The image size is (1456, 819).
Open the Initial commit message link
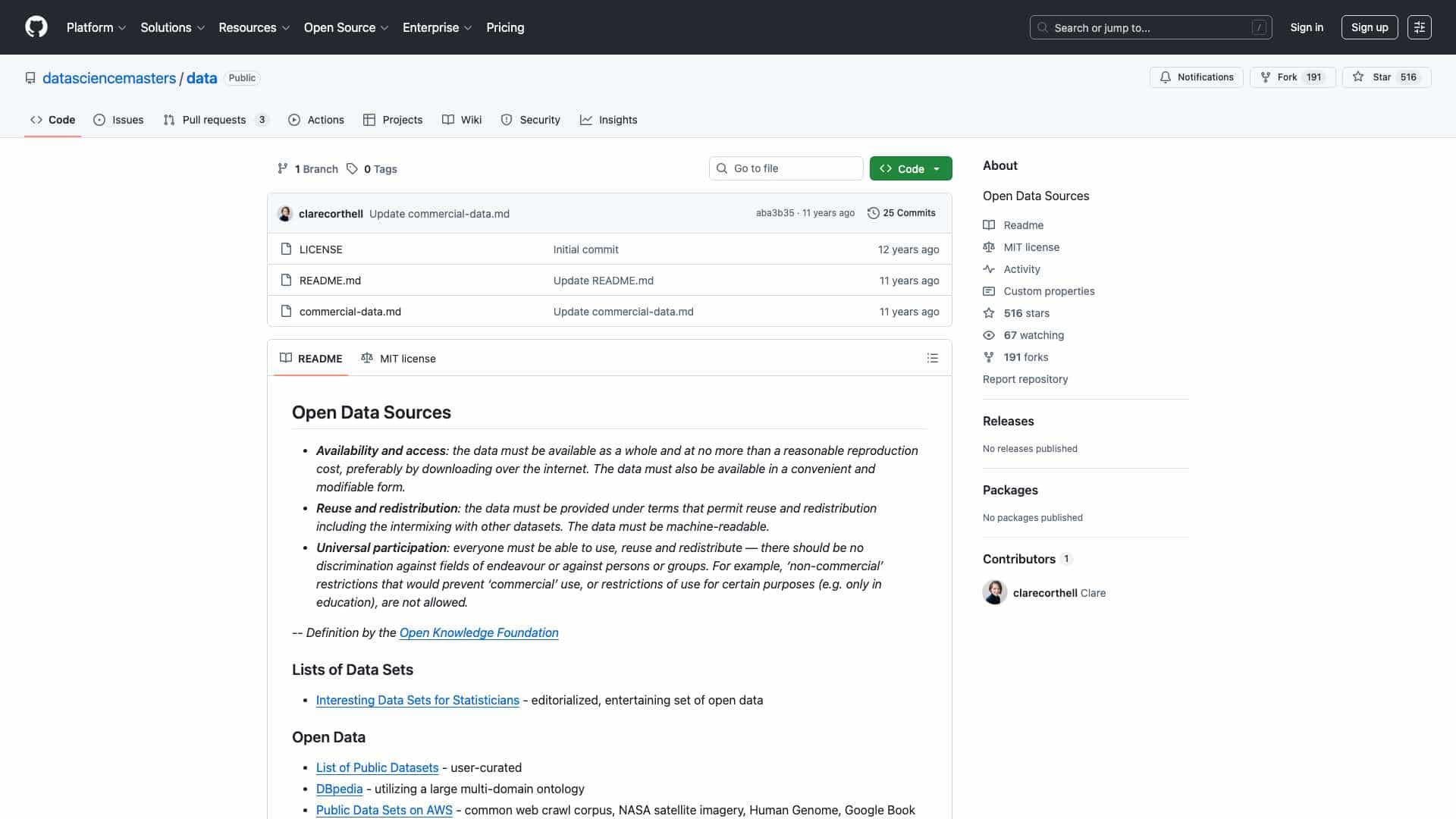pyautogui.click(x=585, y=249)
